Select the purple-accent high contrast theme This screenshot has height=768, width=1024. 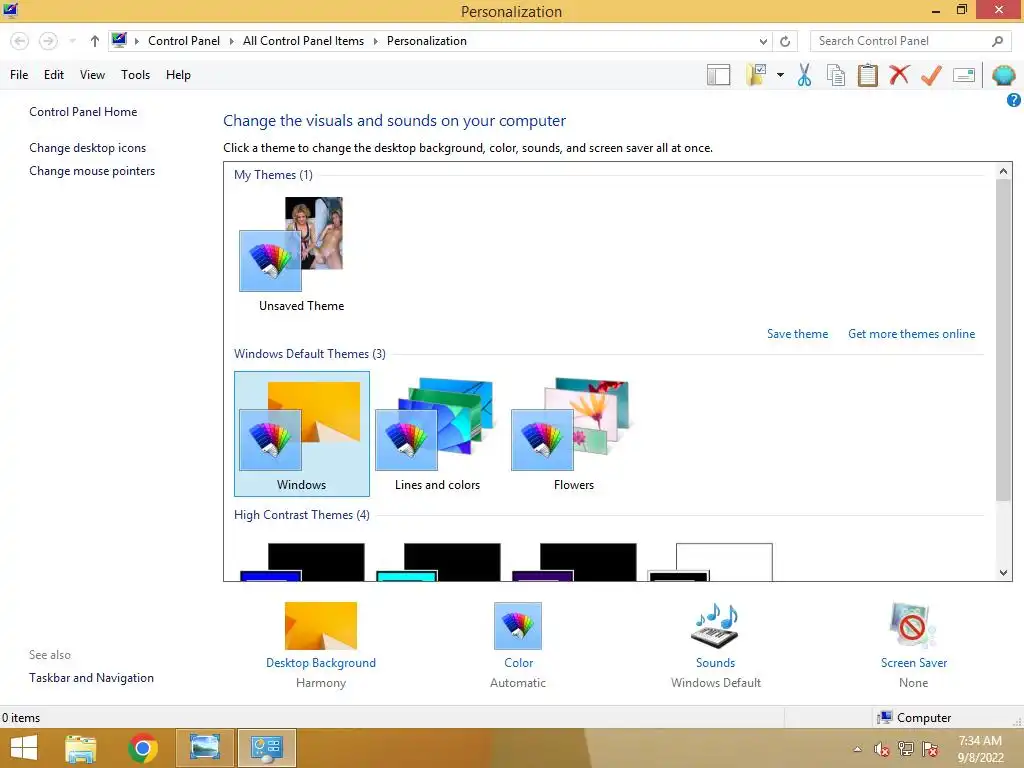[574, 562]
